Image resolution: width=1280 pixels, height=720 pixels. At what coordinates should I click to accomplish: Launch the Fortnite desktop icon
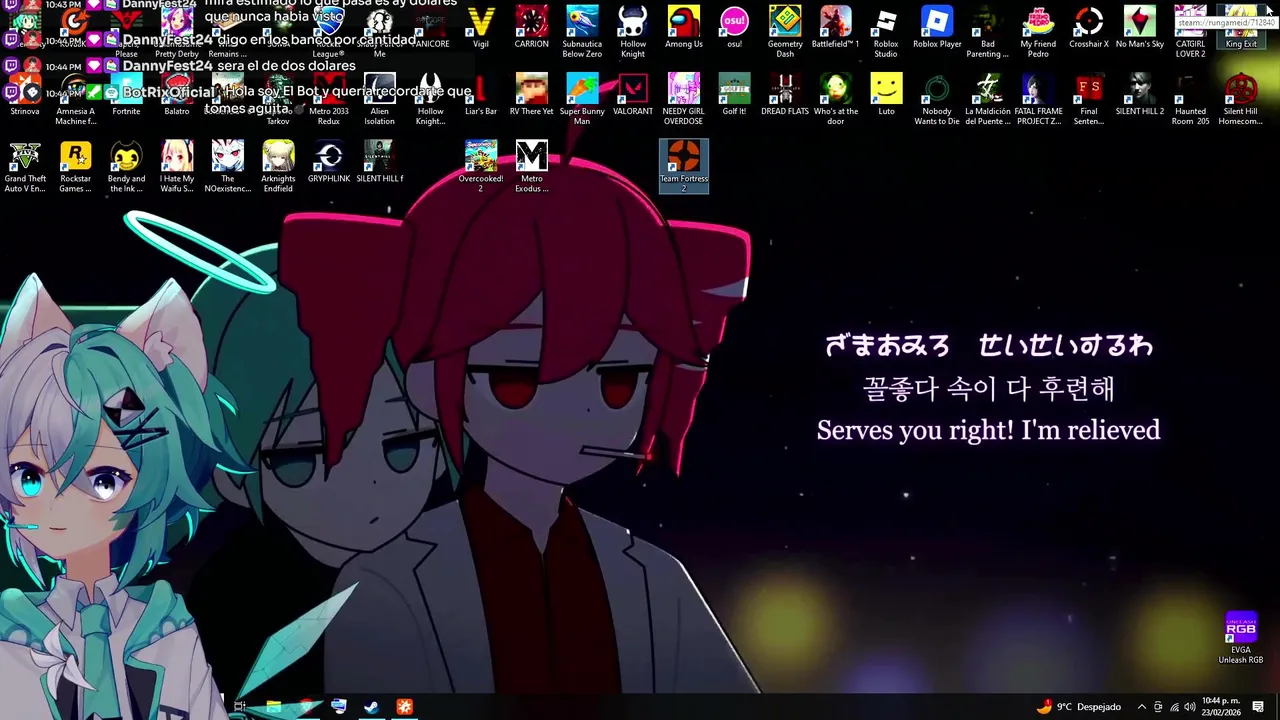[x=126, y=95]
